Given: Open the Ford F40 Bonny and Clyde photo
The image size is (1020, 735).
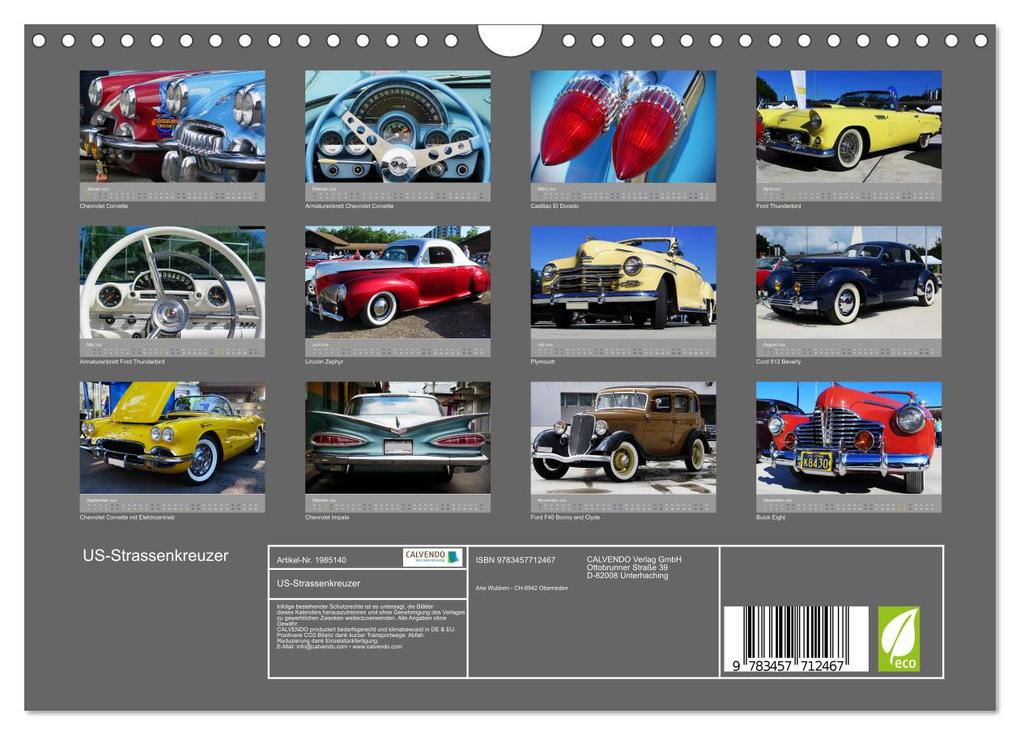Looking at the screenshot, I should [623, 437].
